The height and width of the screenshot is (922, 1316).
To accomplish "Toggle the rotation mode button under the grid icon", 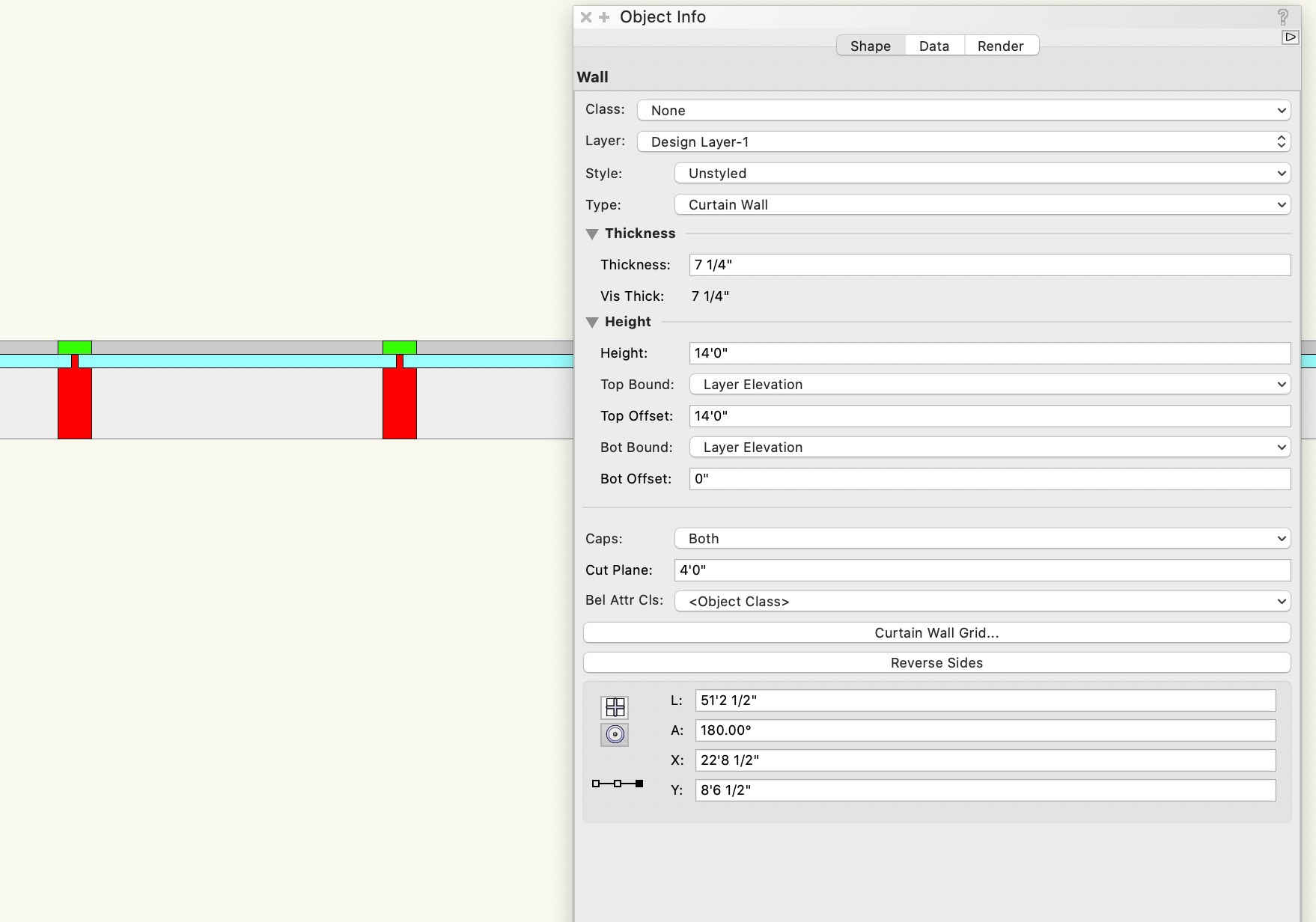I will (615, 734).
